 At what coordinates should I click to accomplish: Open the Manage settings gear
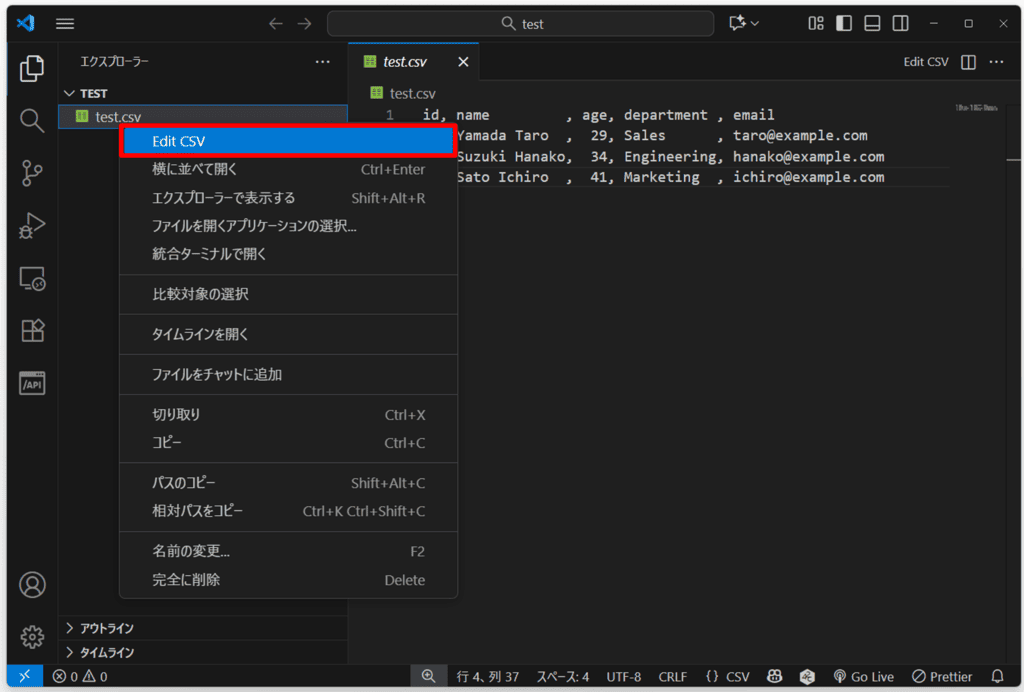click(32, 636)
